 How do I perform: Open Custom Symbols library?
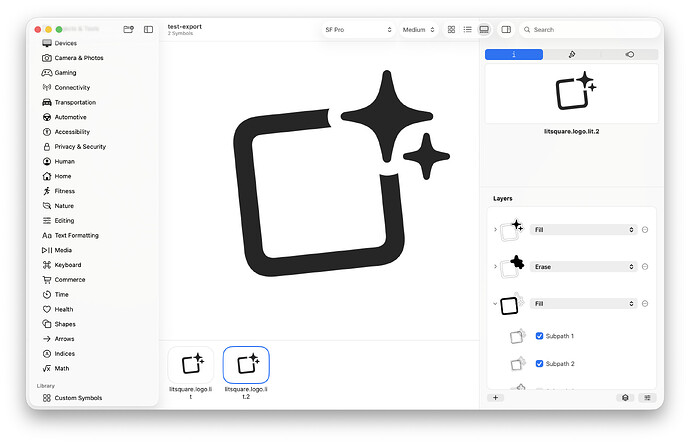pyautogui.click(x=73, y=398)
